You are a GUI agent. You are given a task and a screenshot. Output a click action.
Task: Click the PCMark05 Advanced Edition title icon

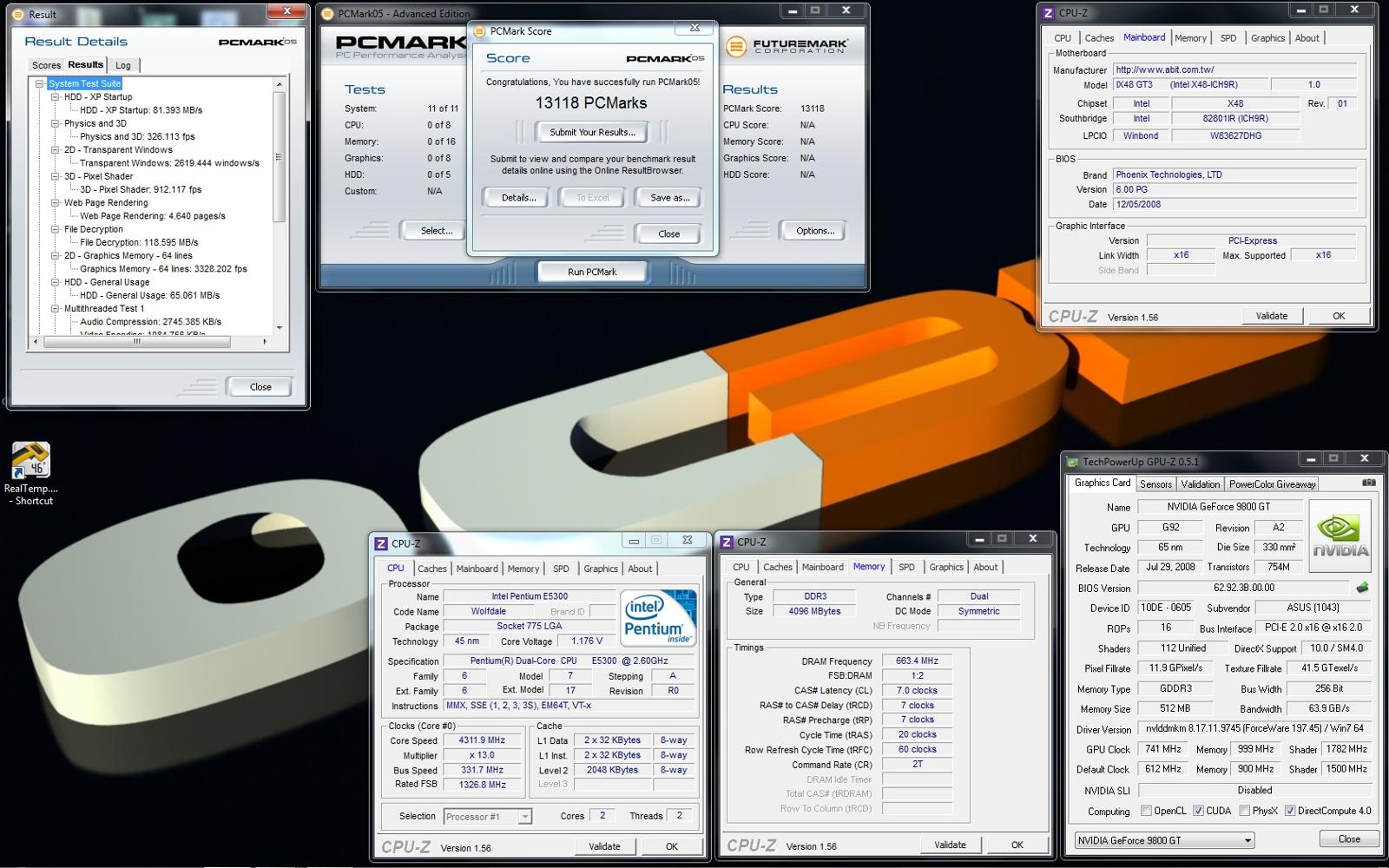click(326, 14)
